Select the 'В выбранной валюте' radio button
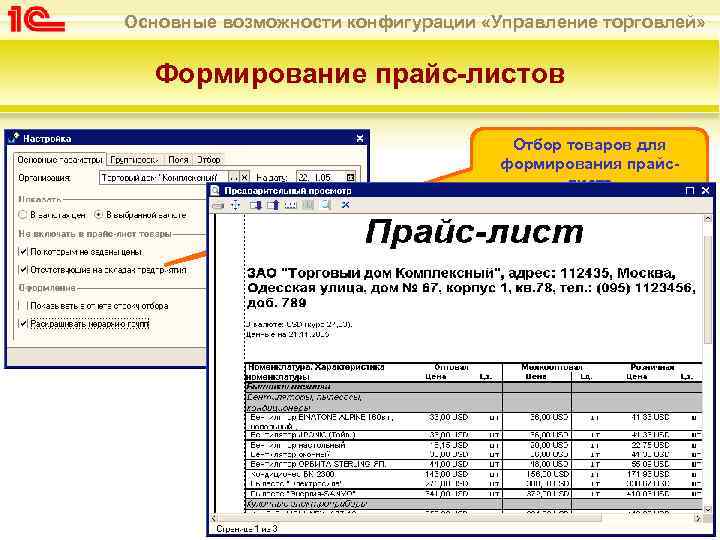 coord(98,215)
